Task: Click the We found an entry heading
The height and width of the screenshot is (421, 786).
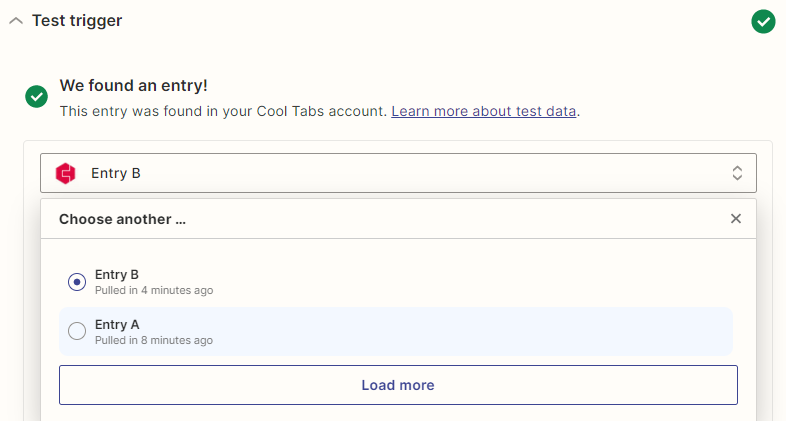Action: (133, 85)
